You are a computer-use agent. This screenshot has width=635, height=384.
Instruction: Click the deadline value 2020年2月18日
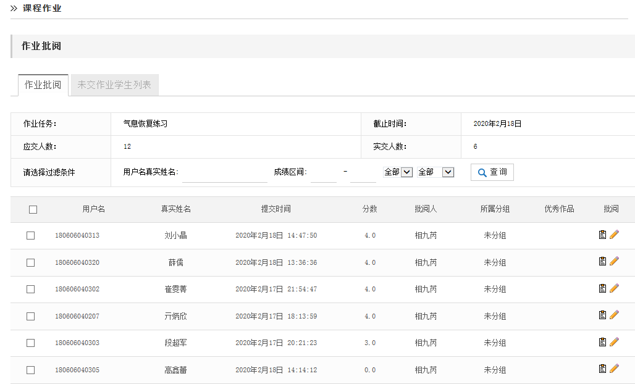[497, 124]
